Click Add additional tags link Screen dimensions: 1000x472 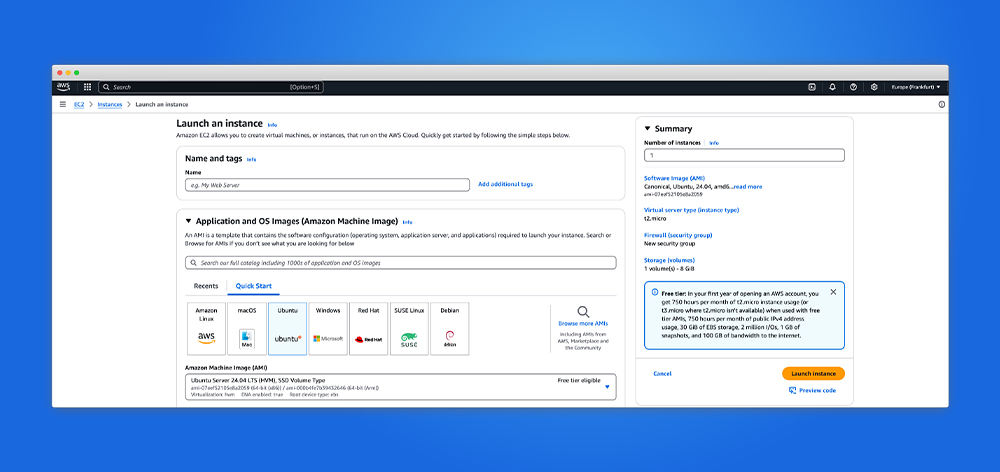(506, 184)
